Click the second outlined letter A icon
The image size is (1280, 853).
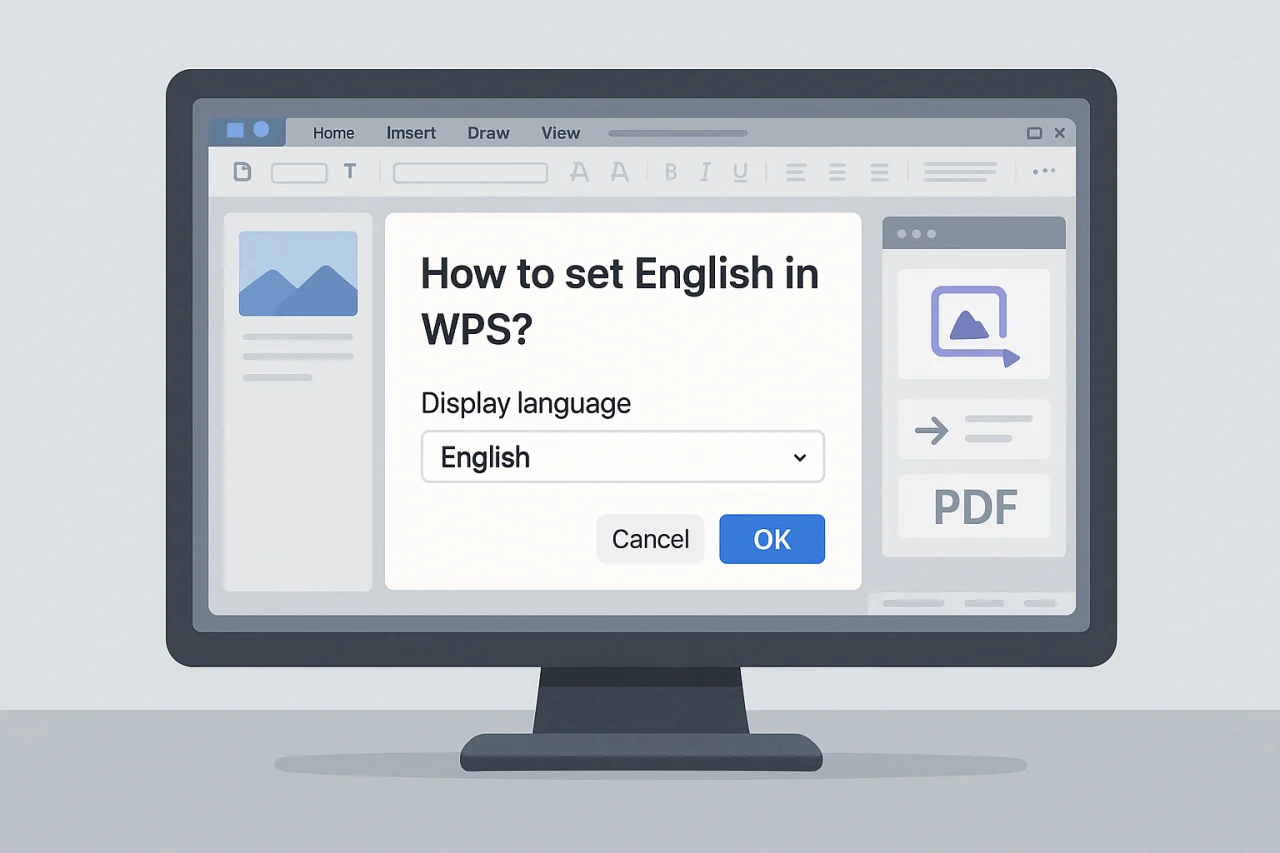point(620,173)
